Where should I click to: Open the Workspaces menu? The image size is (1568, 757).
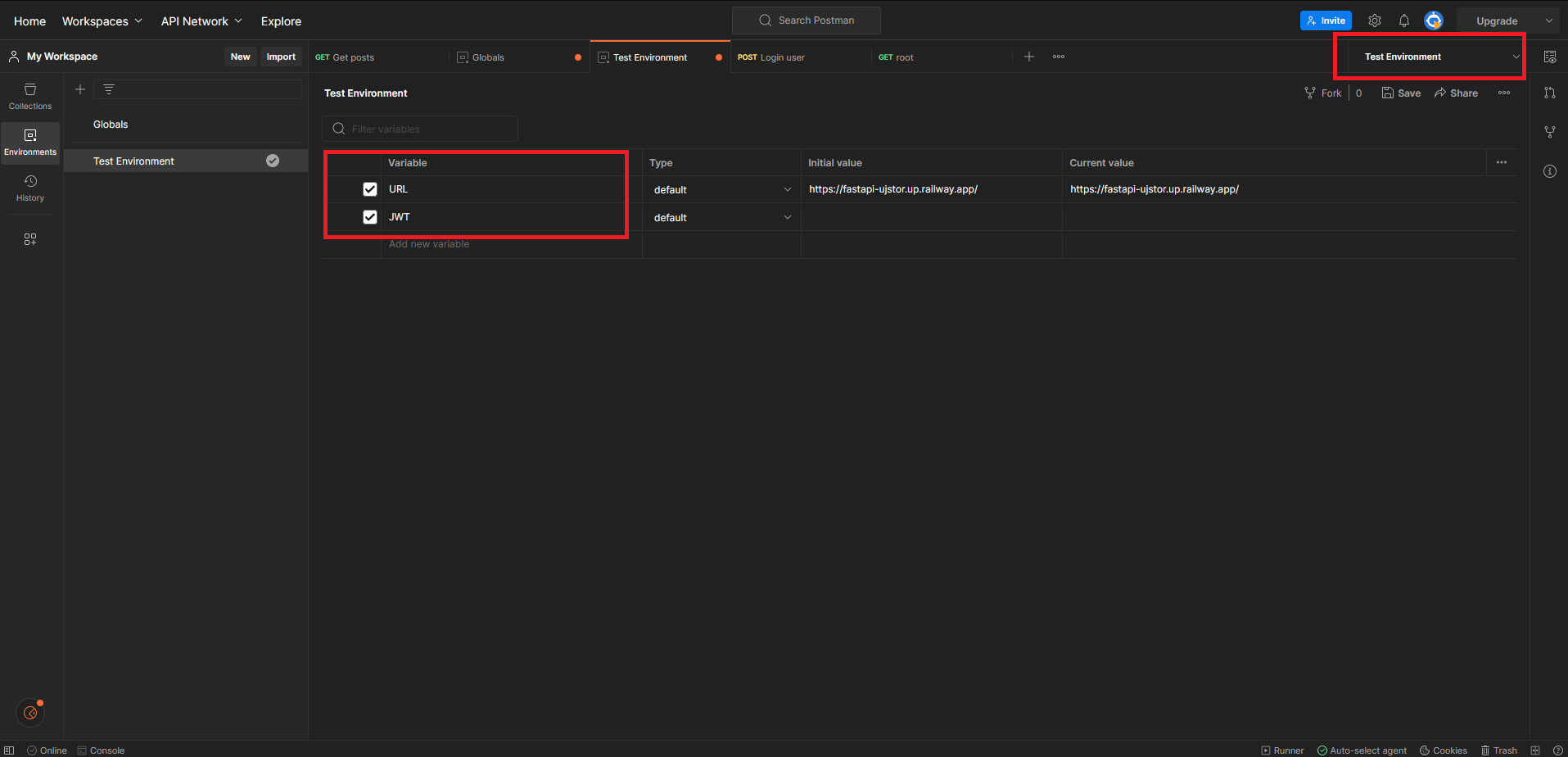(x=102, y=20)
